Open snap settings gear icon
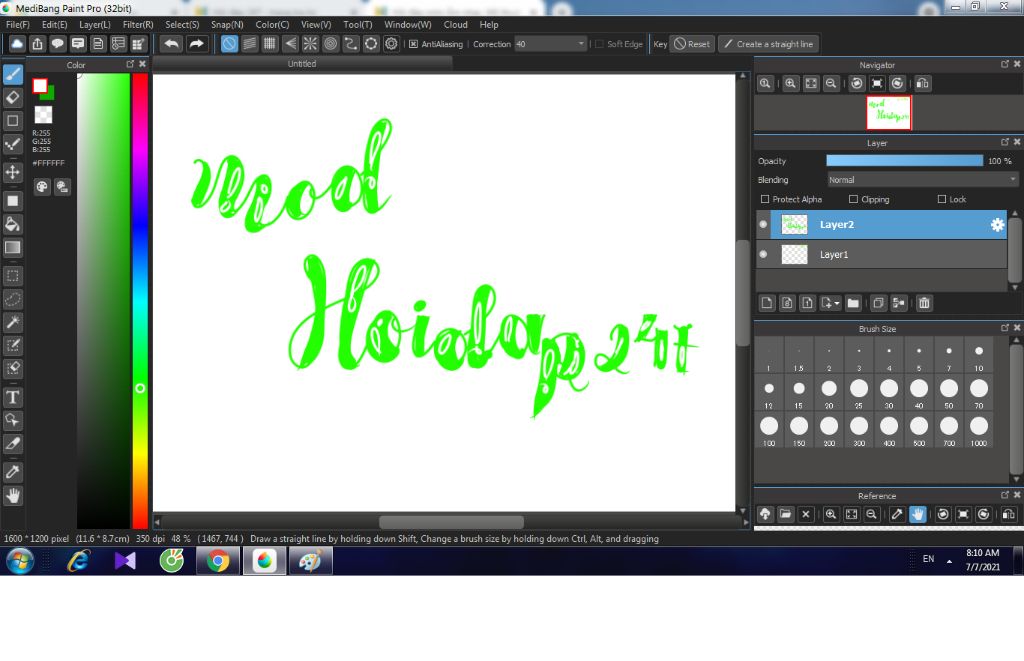Image resolution: width=1024 pixels, height=661 pixels. click(x=391, y=44)
